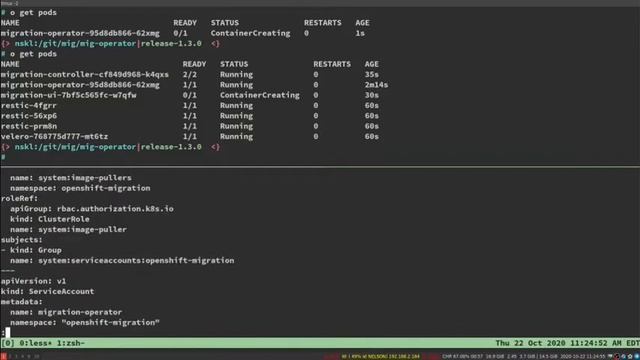The width and height of the screenshot is (640, 360).
Task: Click ContainerCreating status in the 1s row
Action: click(250, 33)
